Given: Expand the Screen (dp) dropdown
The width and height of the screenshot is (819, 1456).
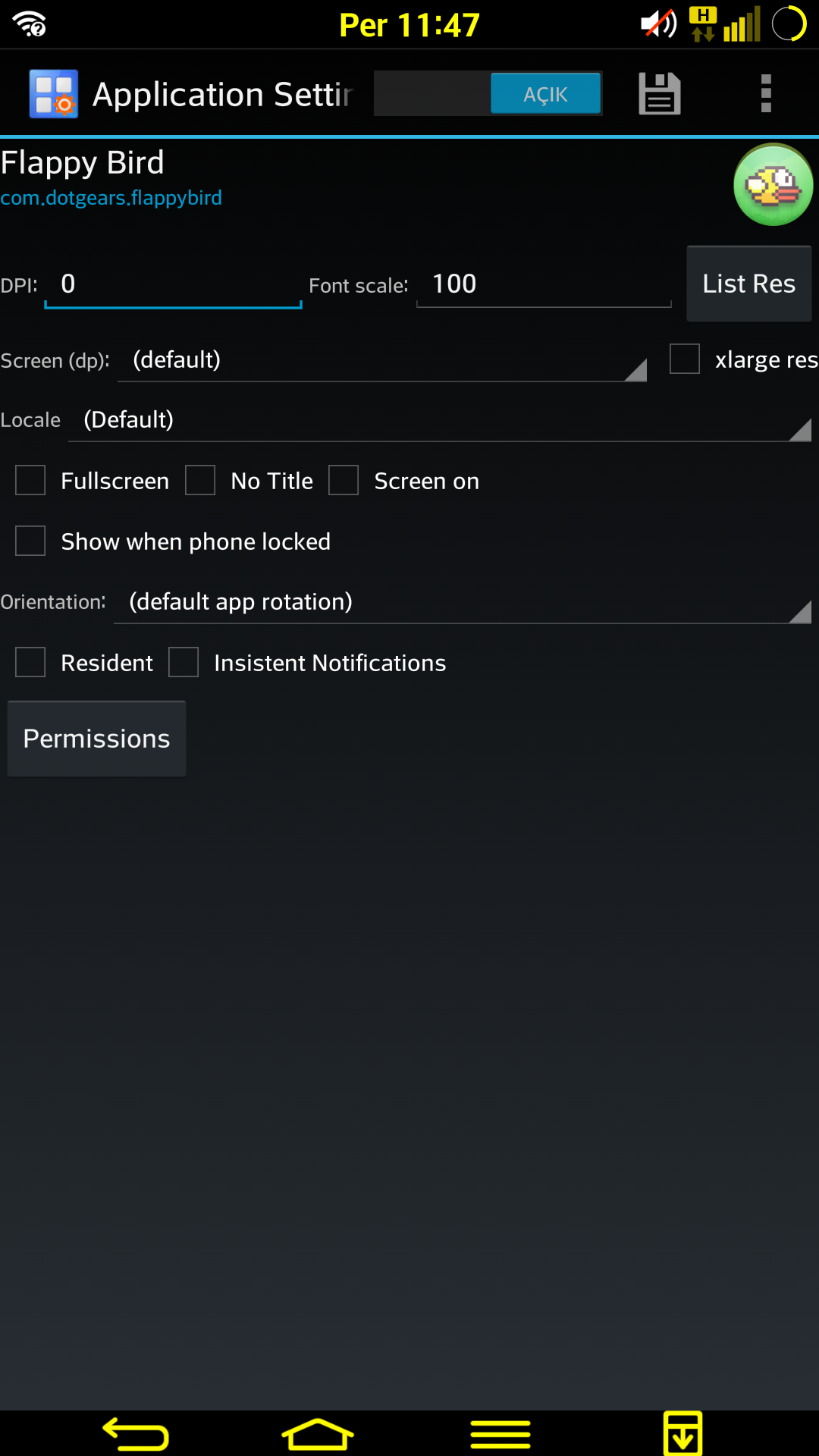Looking at the screenshot, I should point(382,360).
